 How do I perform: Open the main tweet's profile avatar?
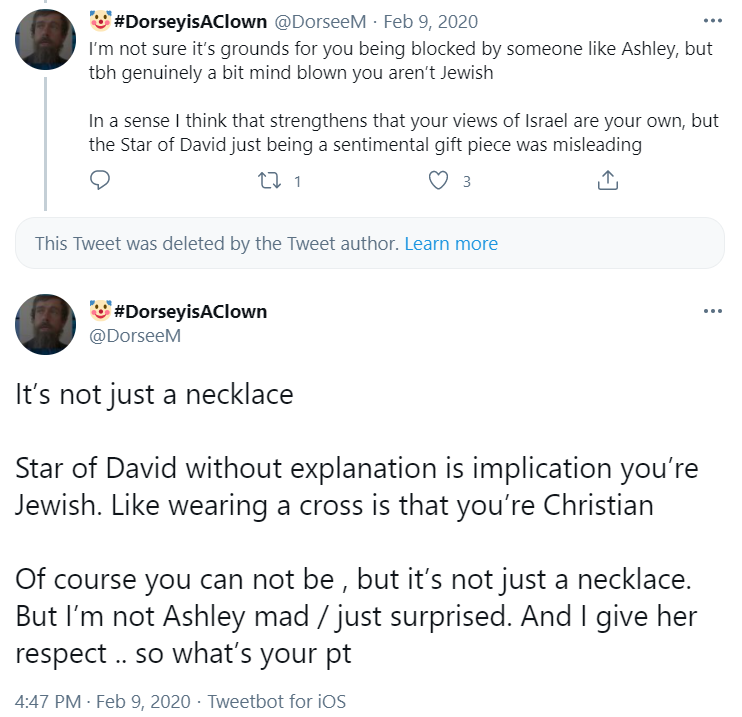point(45,324)
